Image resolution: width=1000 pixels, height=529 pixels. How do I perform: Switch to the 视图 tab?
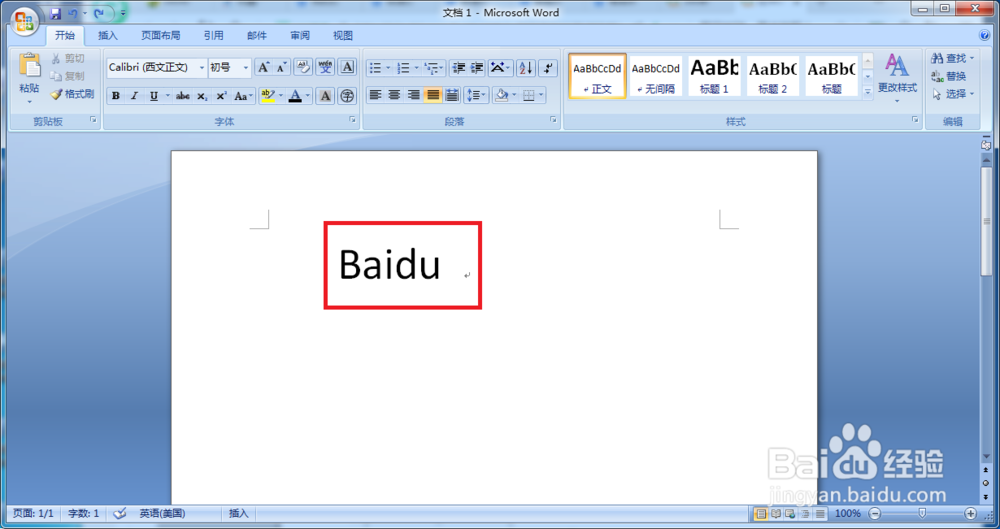(x=343, y=36)
